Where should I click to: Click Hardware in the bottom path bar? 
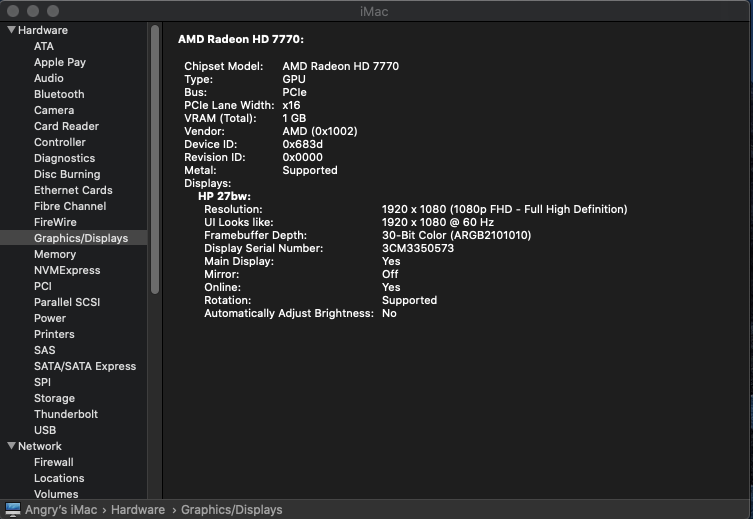click(138, 510)
